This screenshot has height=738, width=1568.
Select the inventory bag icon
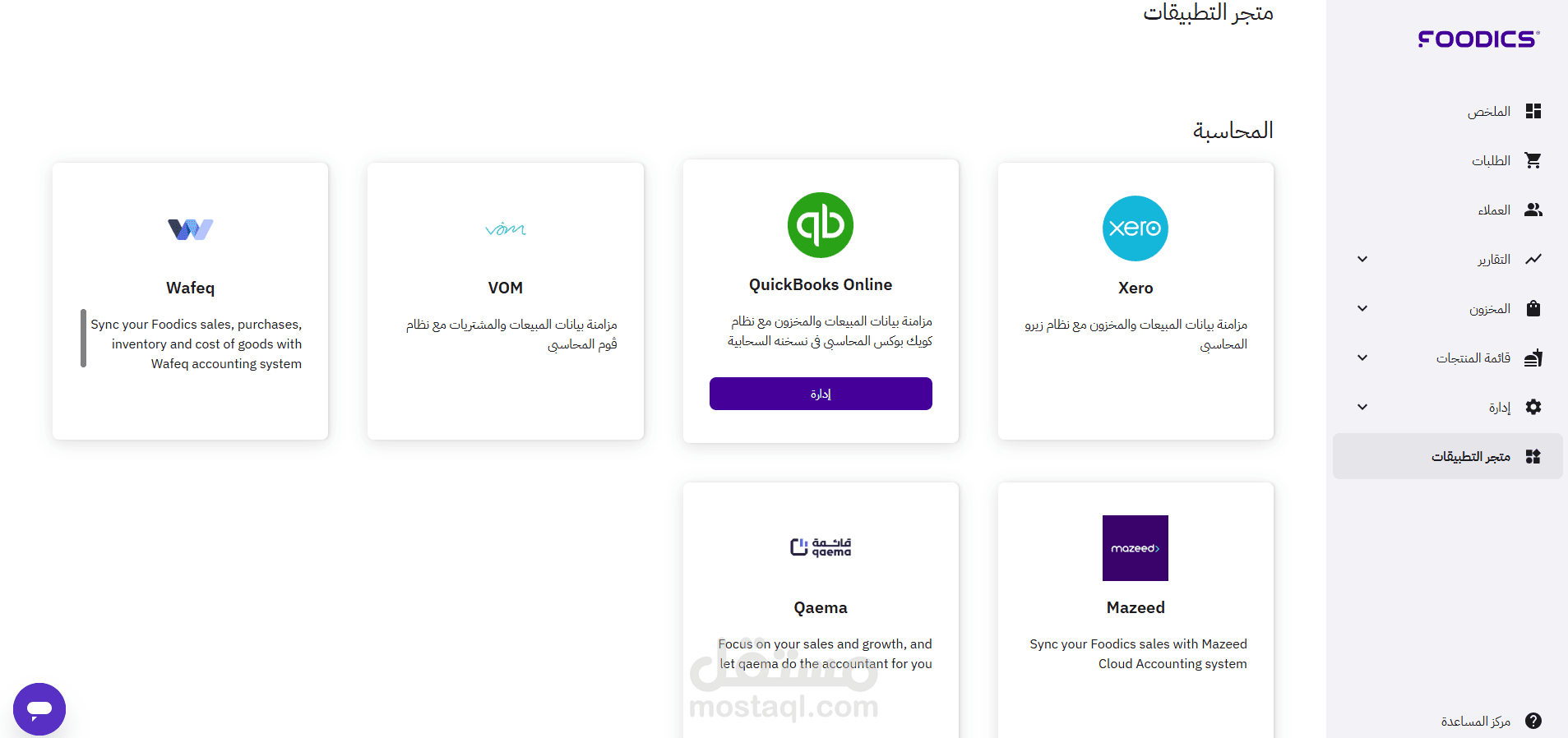click(x=1533, y=308)
